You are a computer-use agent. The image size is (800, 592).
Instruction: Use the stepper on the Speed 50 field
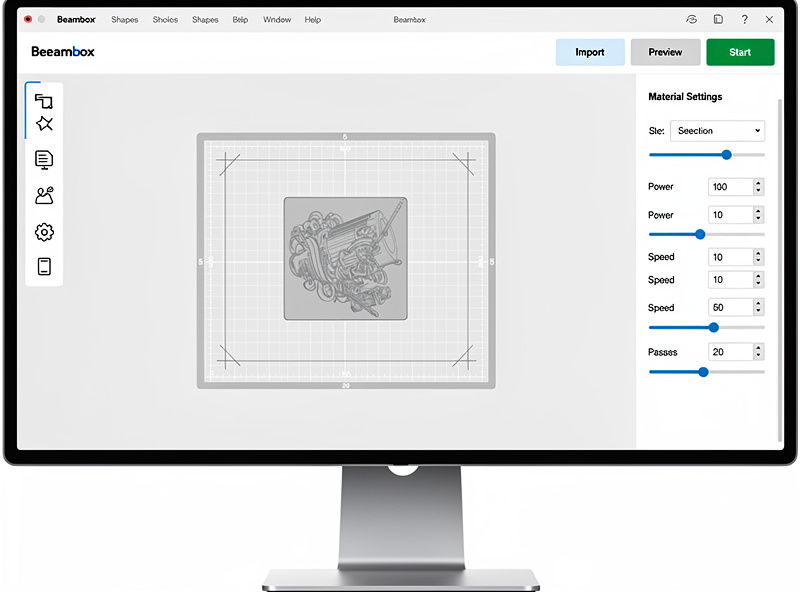pyautogui.click(x=759, y=307)
